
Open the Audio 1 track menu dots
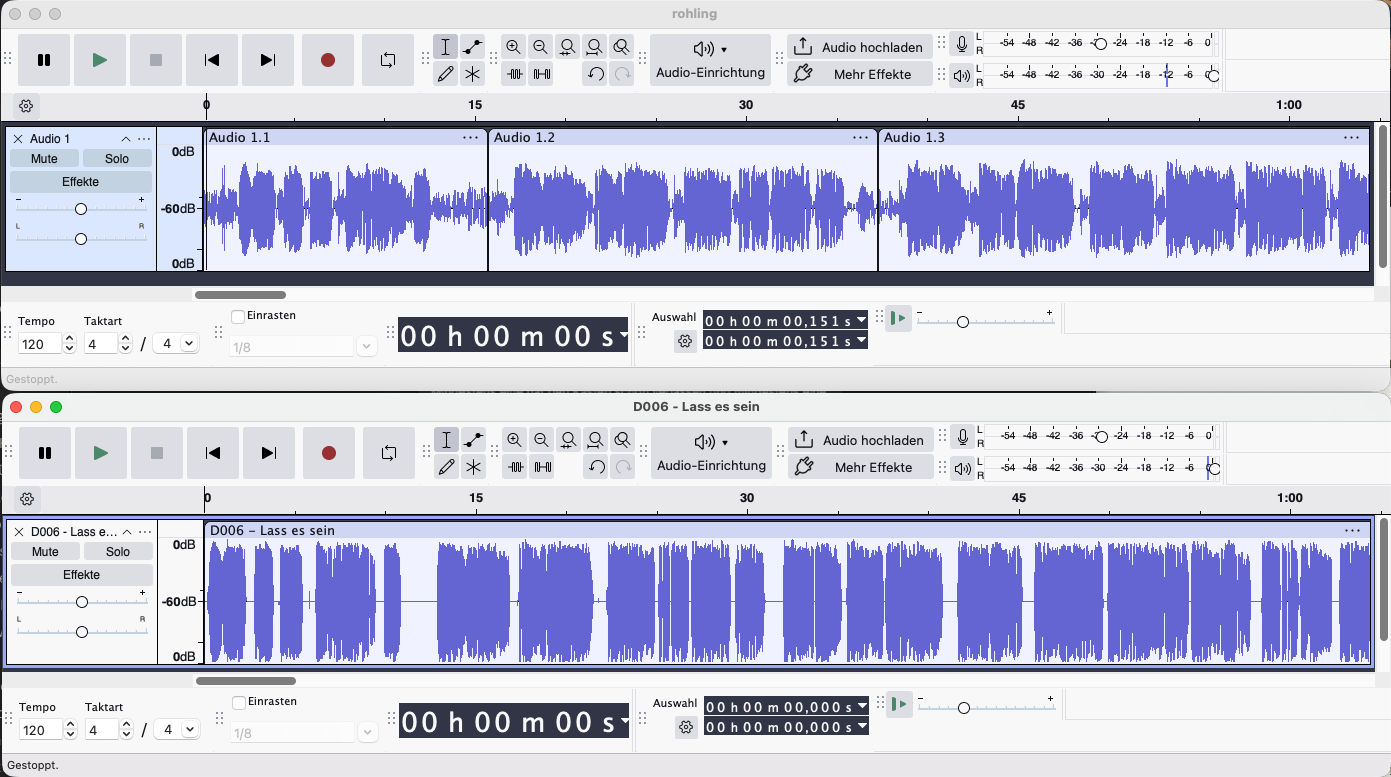(x=144, y=139)
